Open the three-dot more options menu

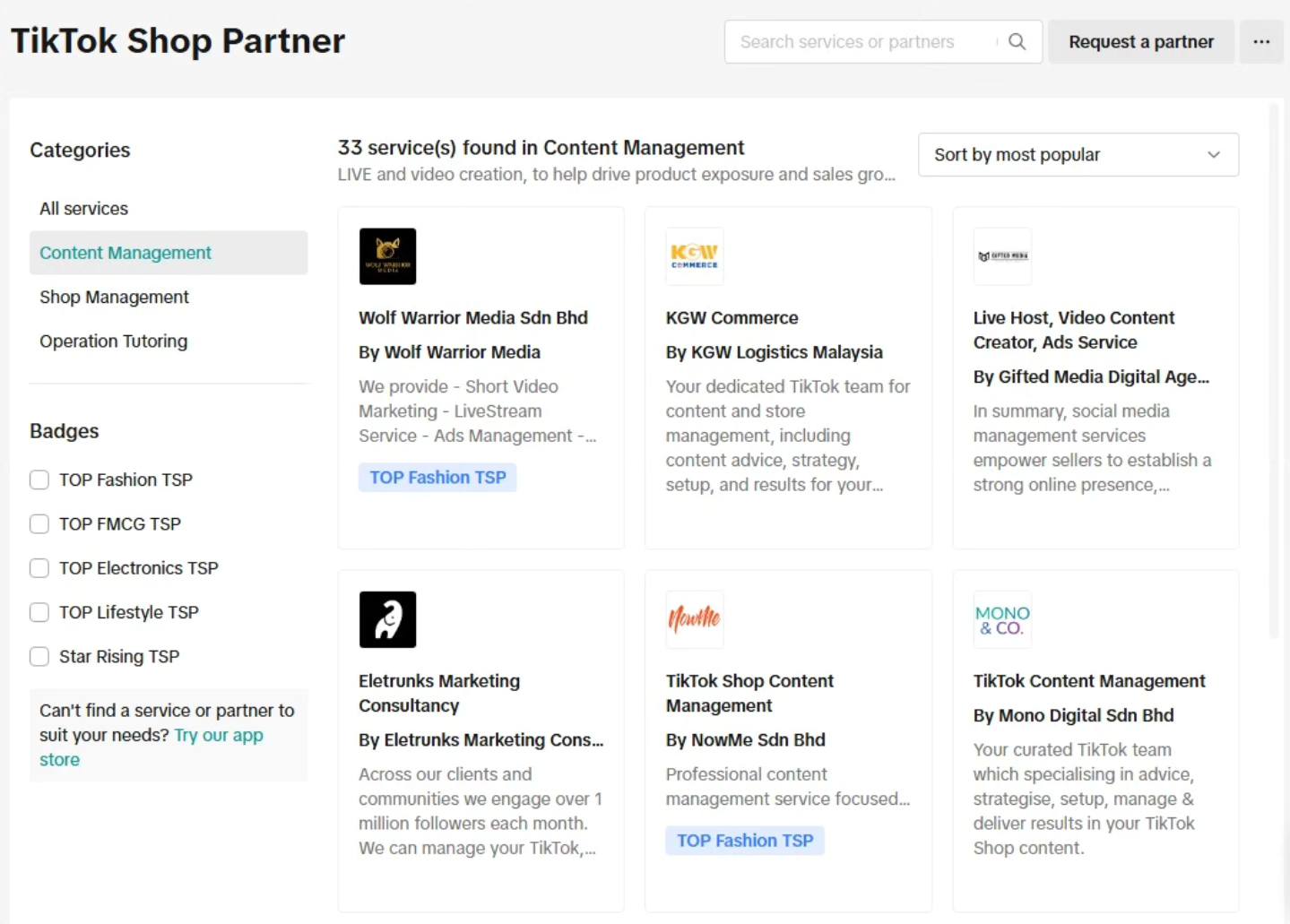1260,42
